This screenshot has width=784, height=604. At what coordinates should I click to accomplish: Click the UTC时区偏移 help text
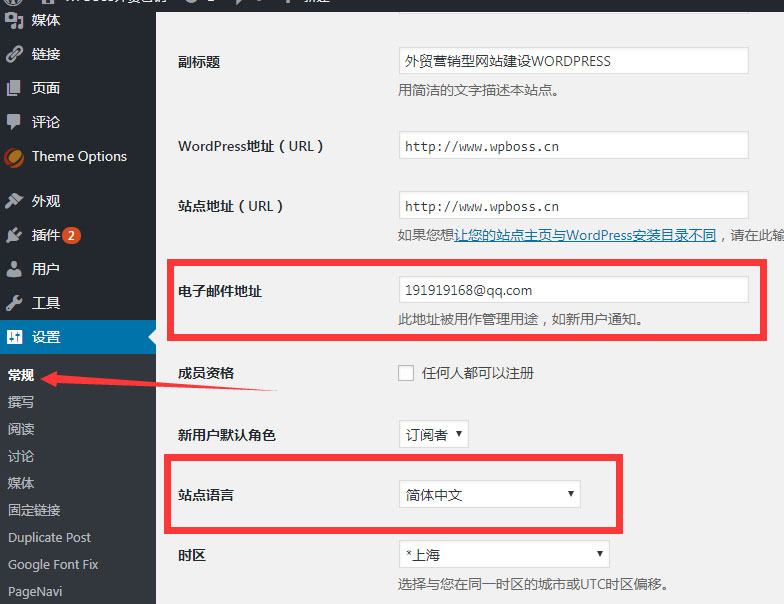533,584
